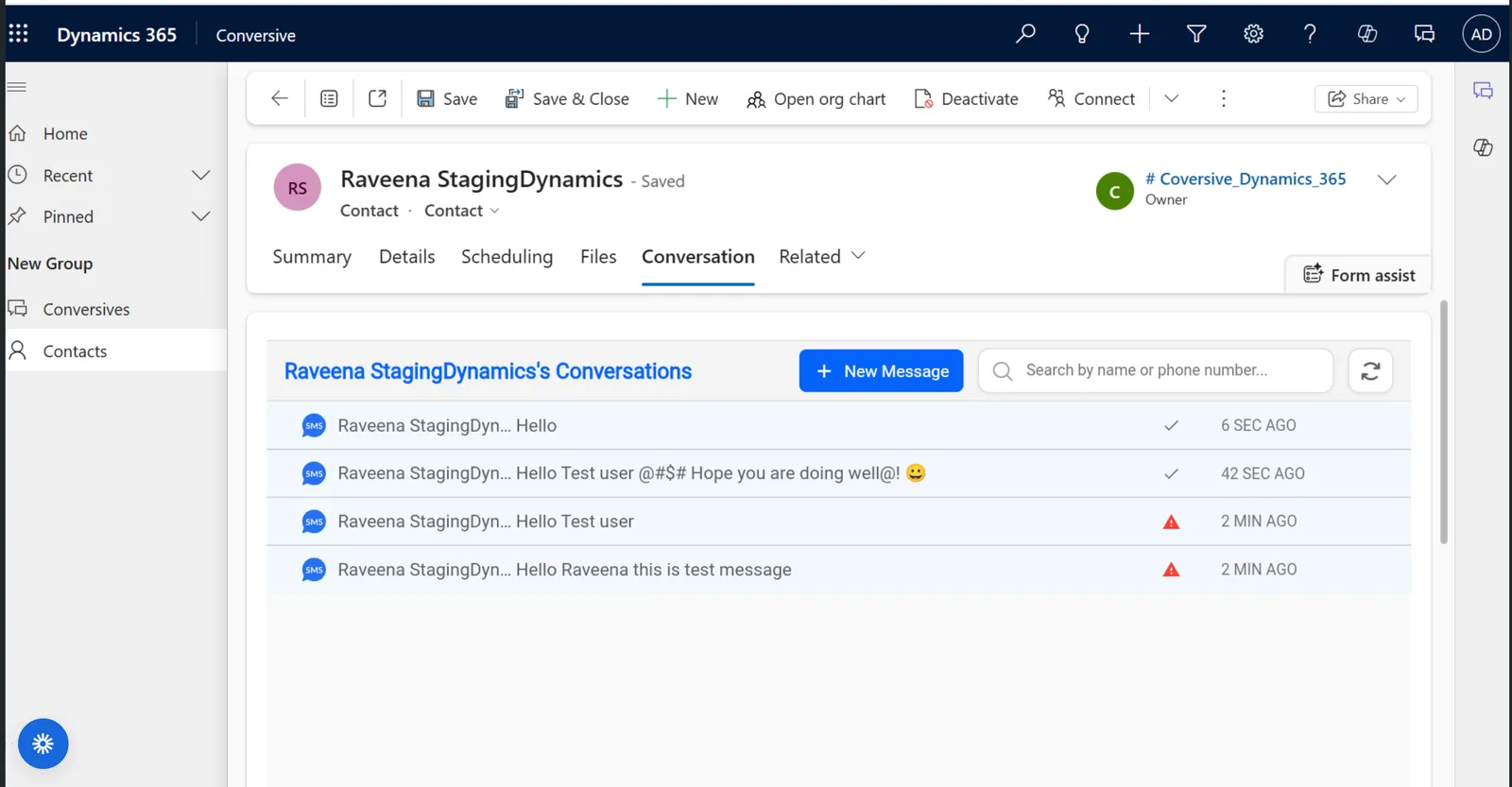Click the New Message button
The width and height of the screenshot is (1512, 787).
tap(881, 371)
